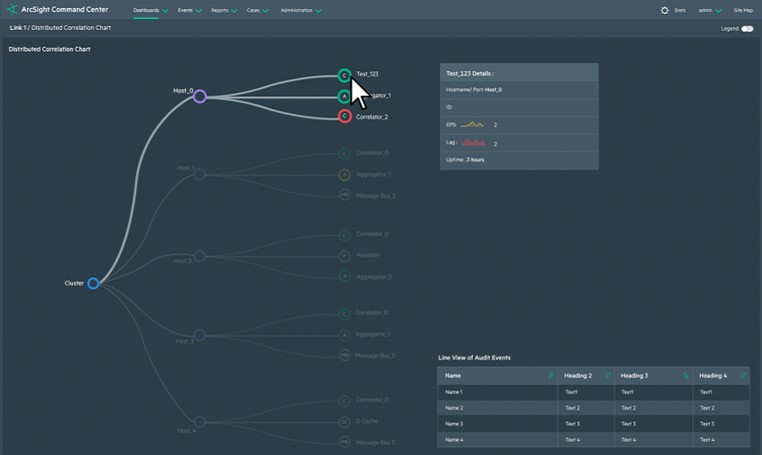
Task: Click the Aggregator_1 node under Host_0
Action: click(x=344, y=96)
